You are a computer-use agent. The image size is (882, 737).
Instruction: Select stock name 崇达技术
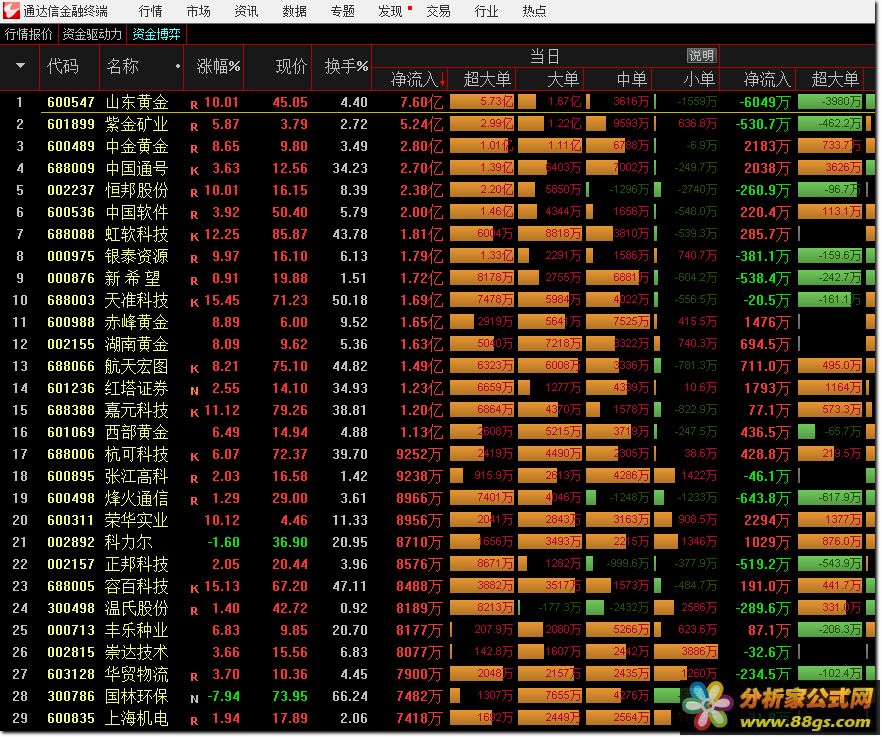(x=137, y=653)
